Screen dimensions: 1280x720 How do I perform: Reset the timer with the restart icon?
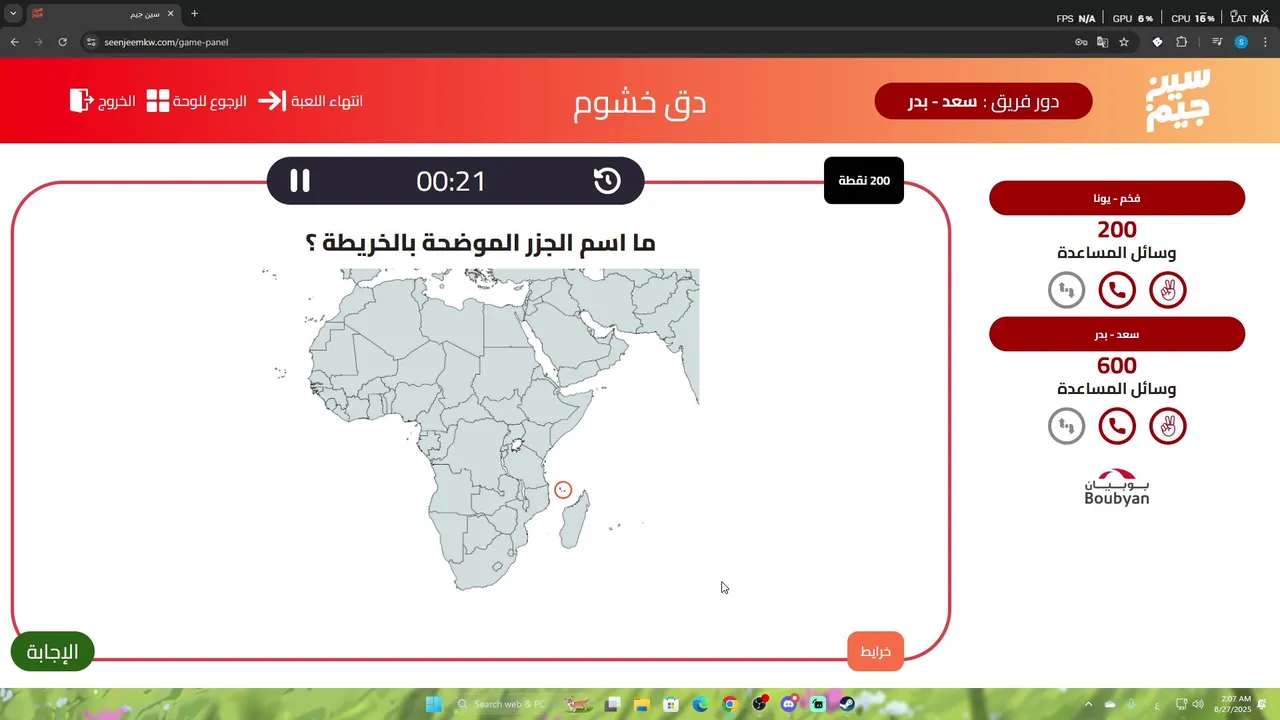coord(607,181)
